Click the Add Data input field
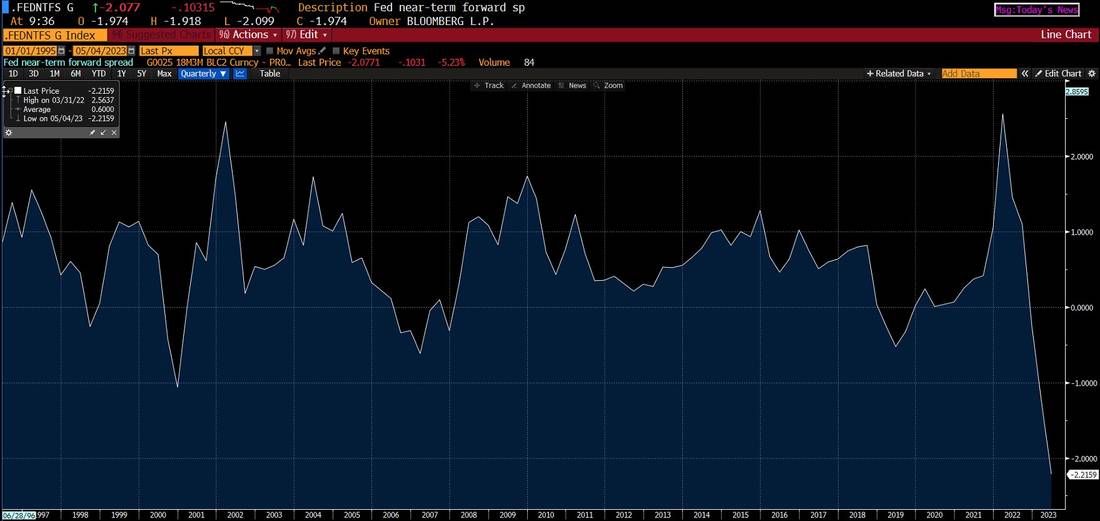 tap(978, 74)
